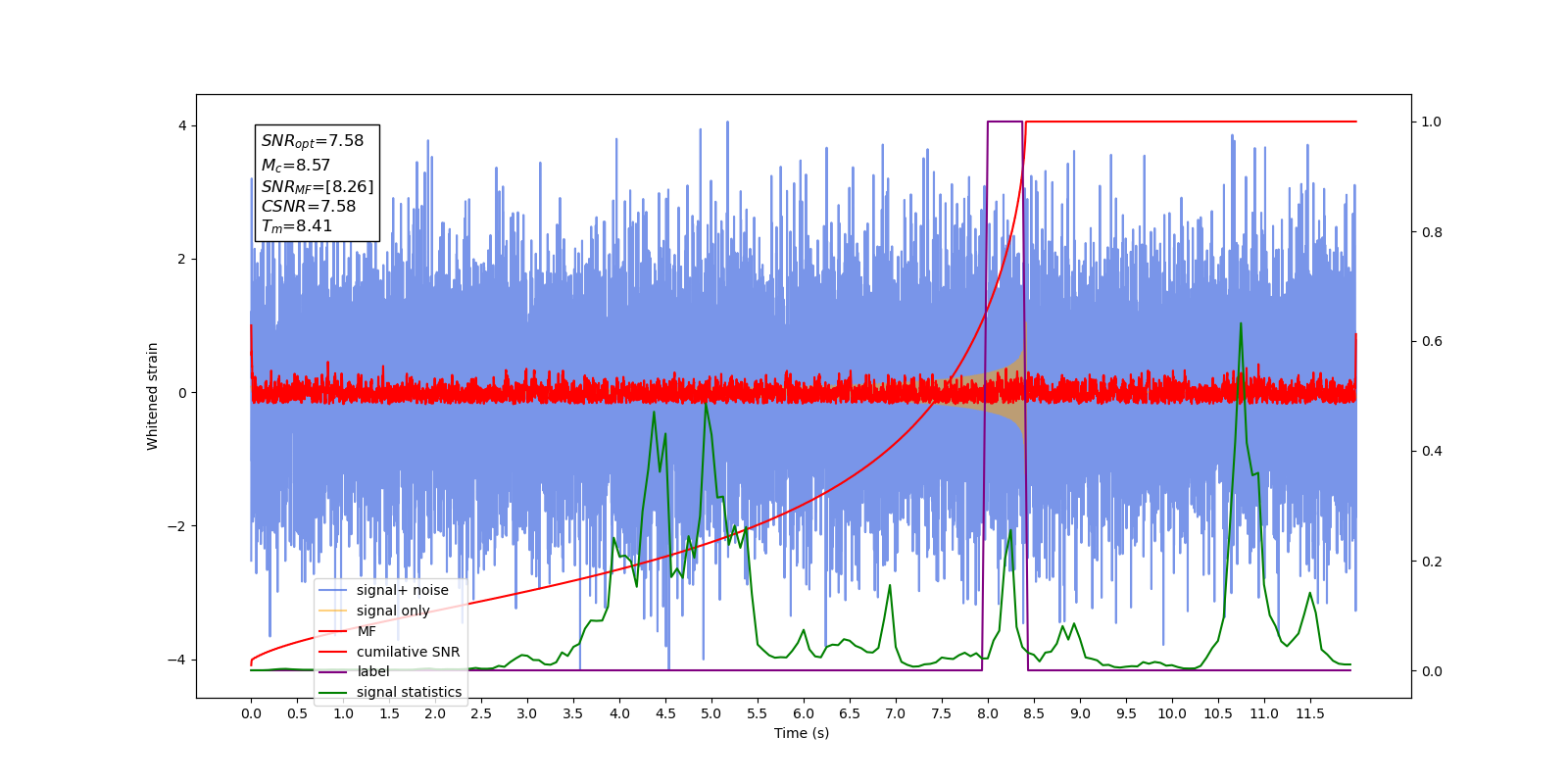Click the 4 tick on the strain axis
This screenshot has height=784, width=1568.
[182, 125]
